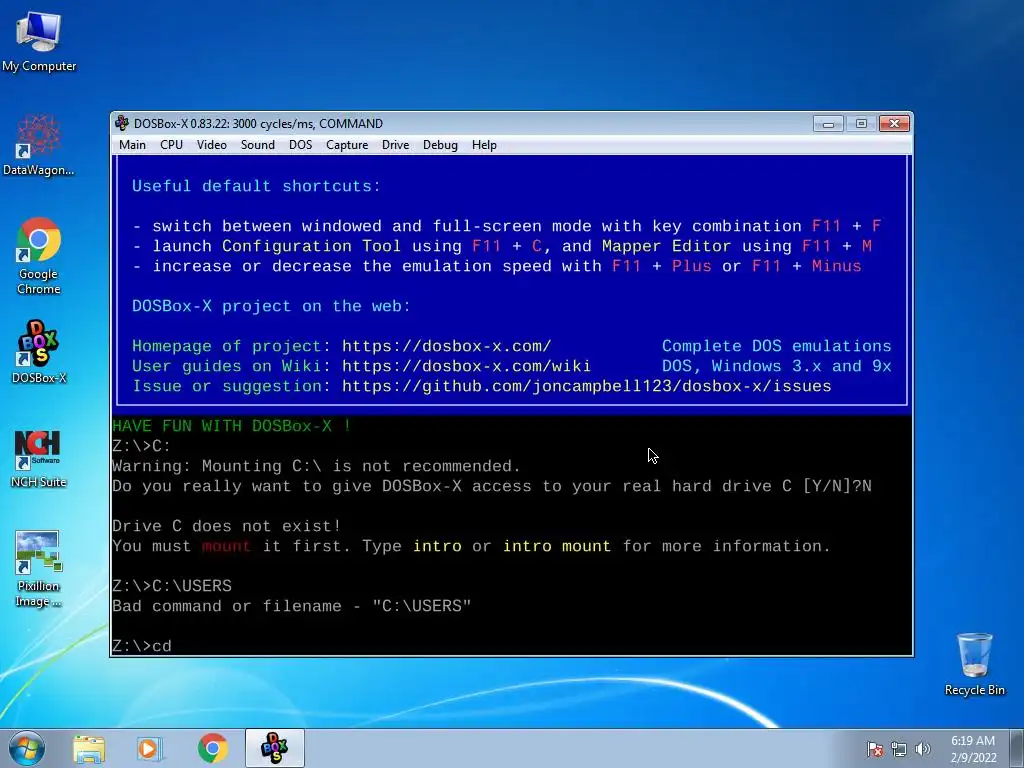The image size is (1024, 768).
Task: Click the 'Z:\>C:\USERS' command line
Action: (172, 586)
